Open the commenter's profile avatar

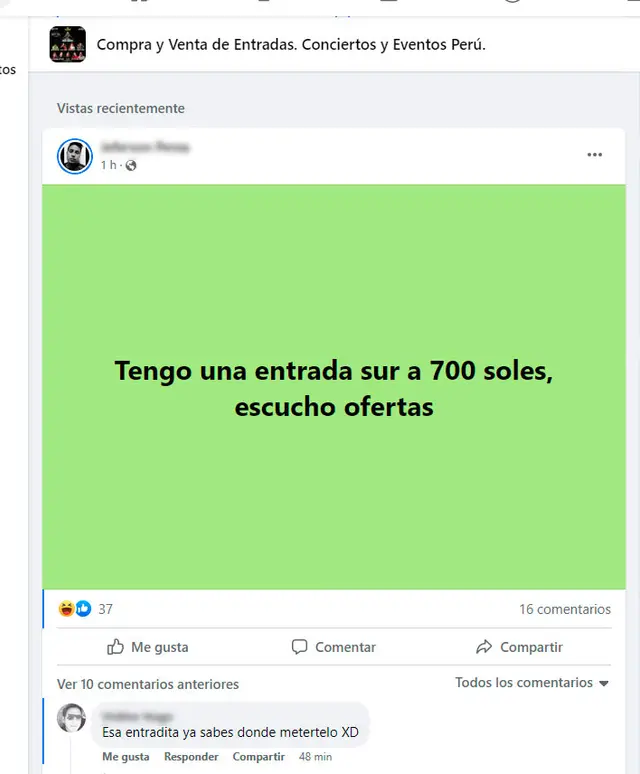coord(72,718)
